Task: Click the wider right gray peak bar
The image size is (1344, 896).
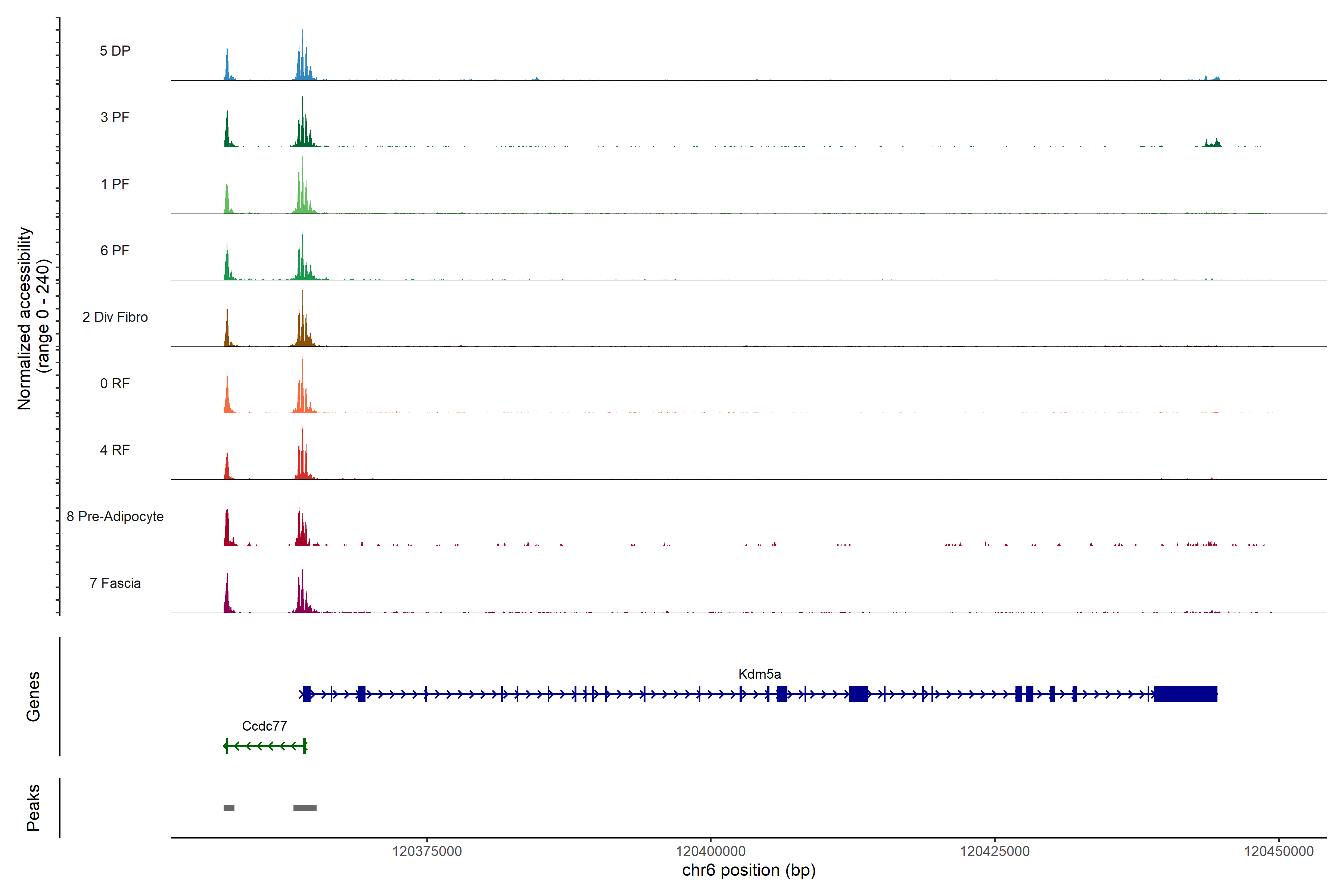Action: pyautogui.click(x=305, y=808)
